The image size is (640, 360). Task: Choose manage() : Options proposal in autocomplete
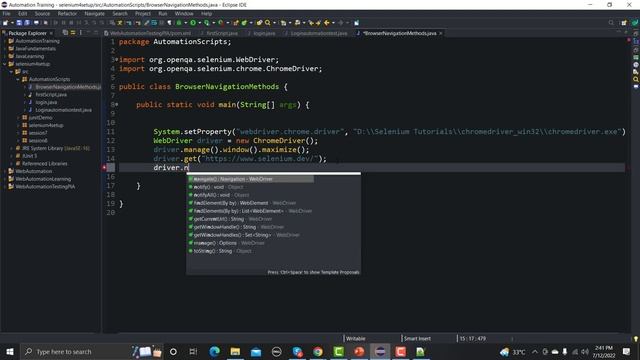click(226, 243)
